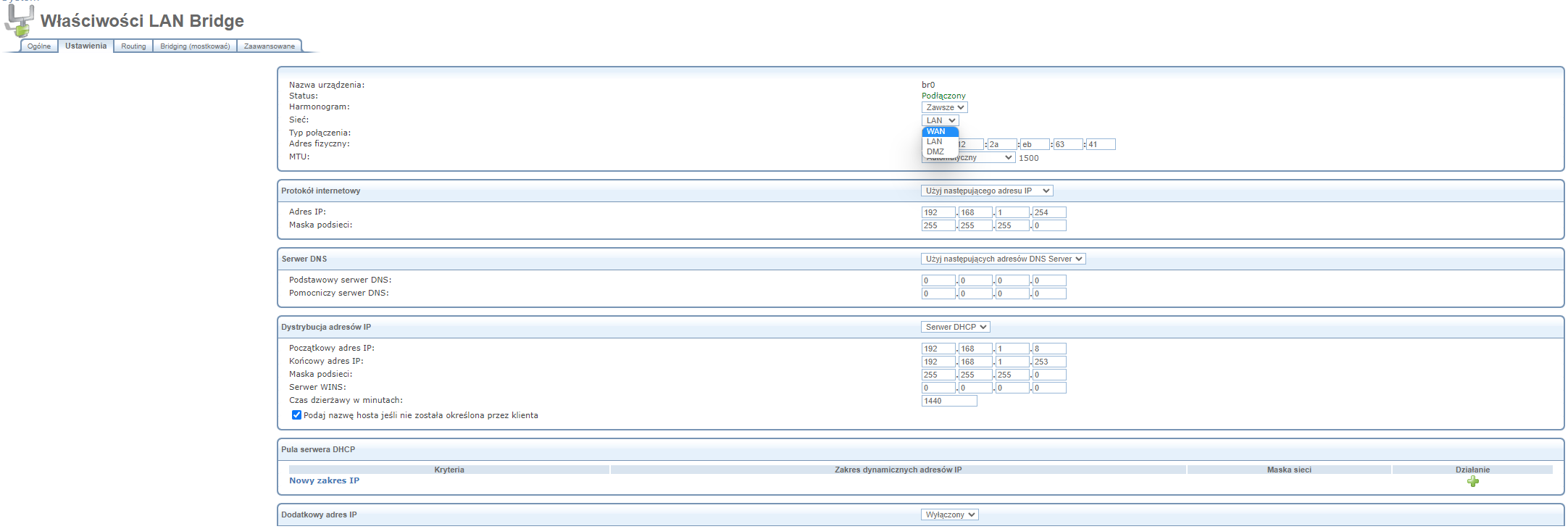Open the Dodatkowy adres IP 'Wyłączony' dropdown

click(x=950, y=515)
